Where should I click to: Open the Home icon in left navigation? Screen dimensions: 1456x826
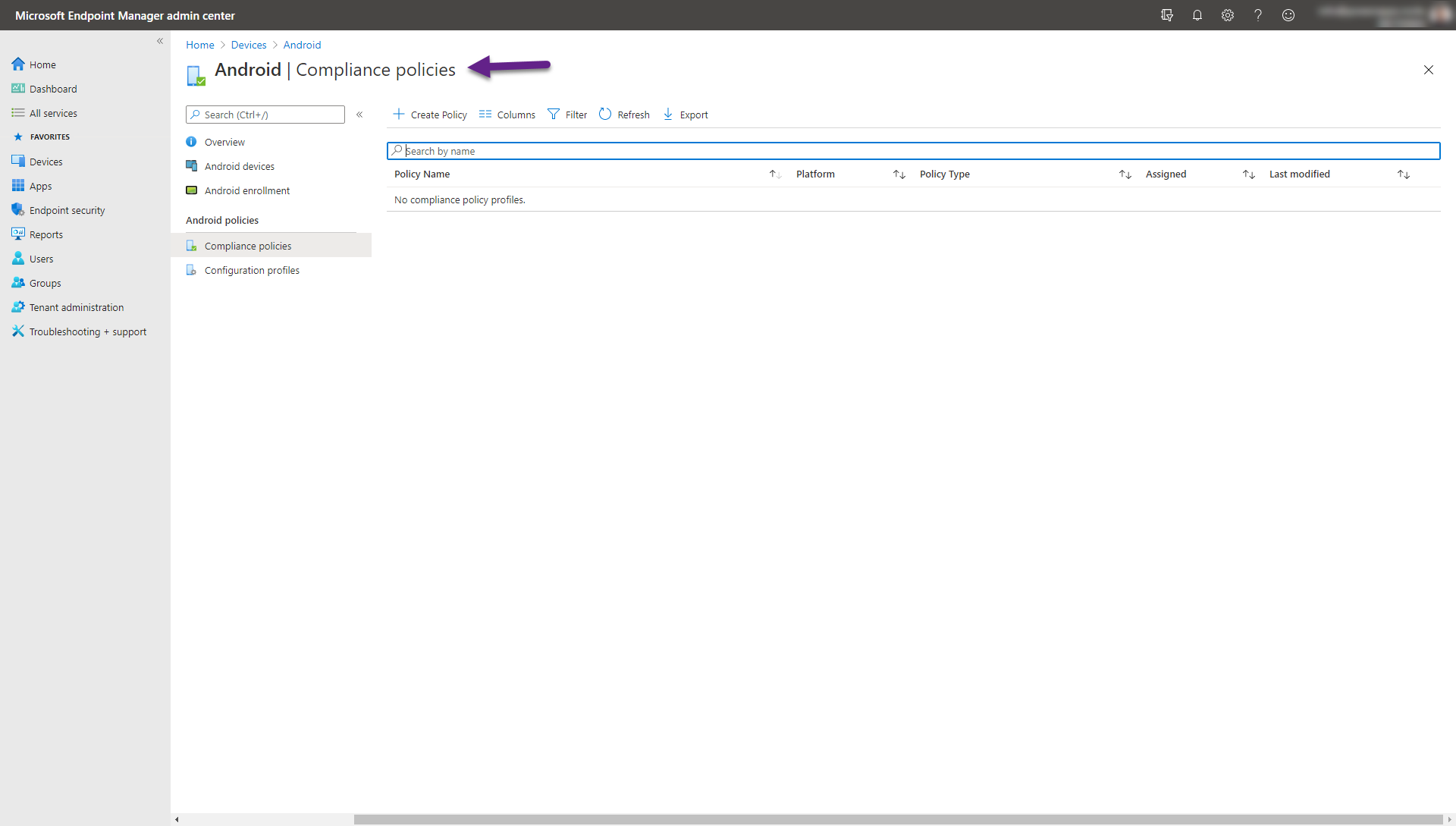(18, 64)
